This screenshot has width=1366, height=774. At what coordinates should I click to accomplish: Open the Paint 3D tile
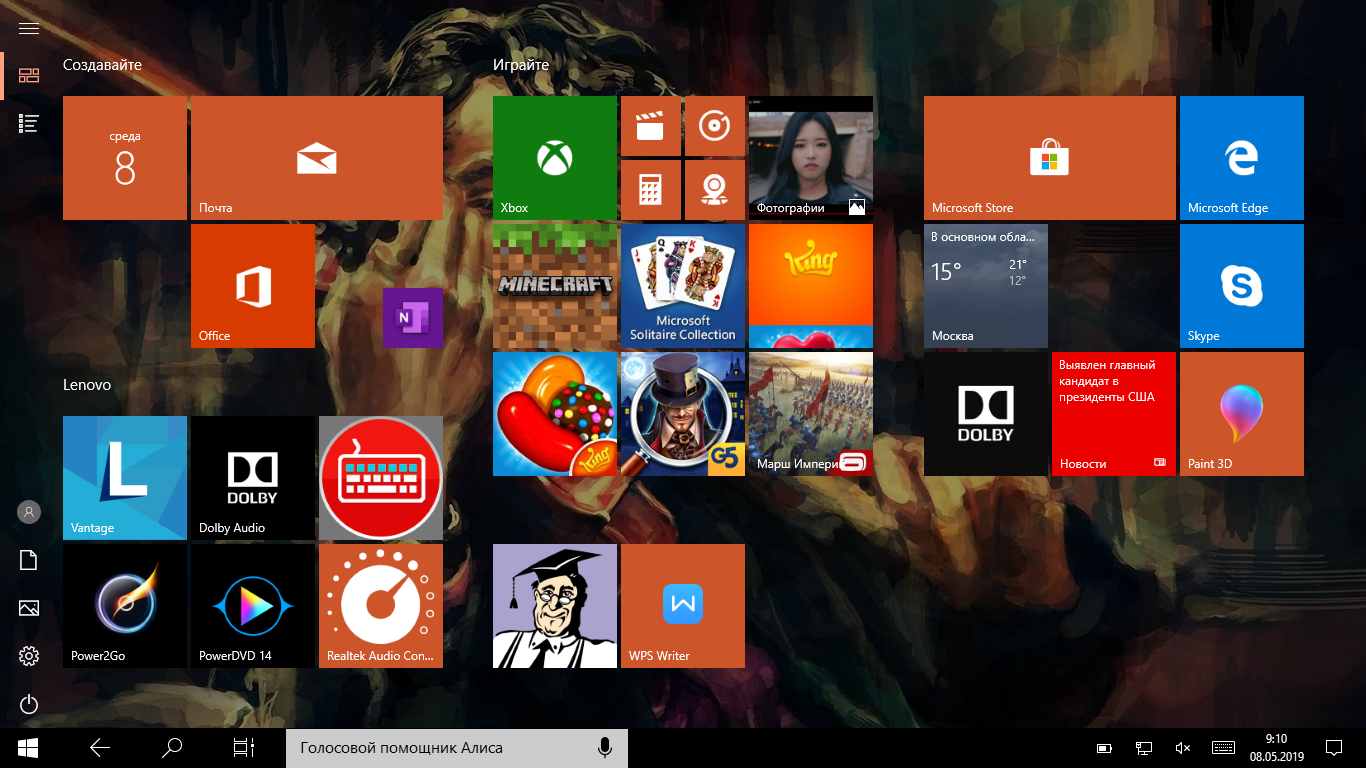[x=1242, y=414]
